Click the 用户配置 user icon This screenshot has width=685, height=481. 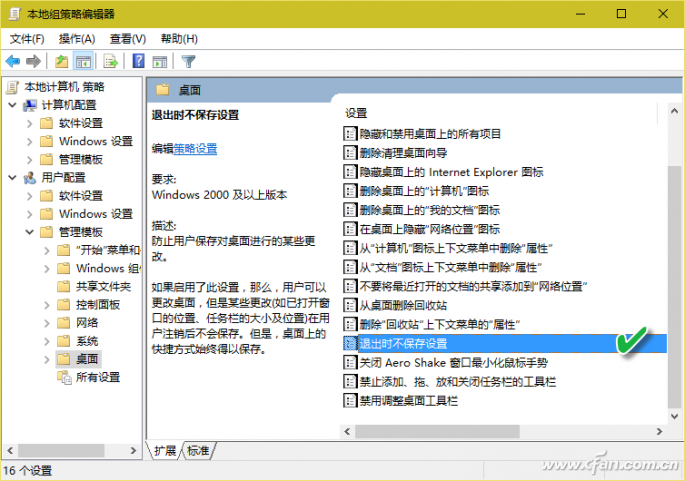point(30,177)
